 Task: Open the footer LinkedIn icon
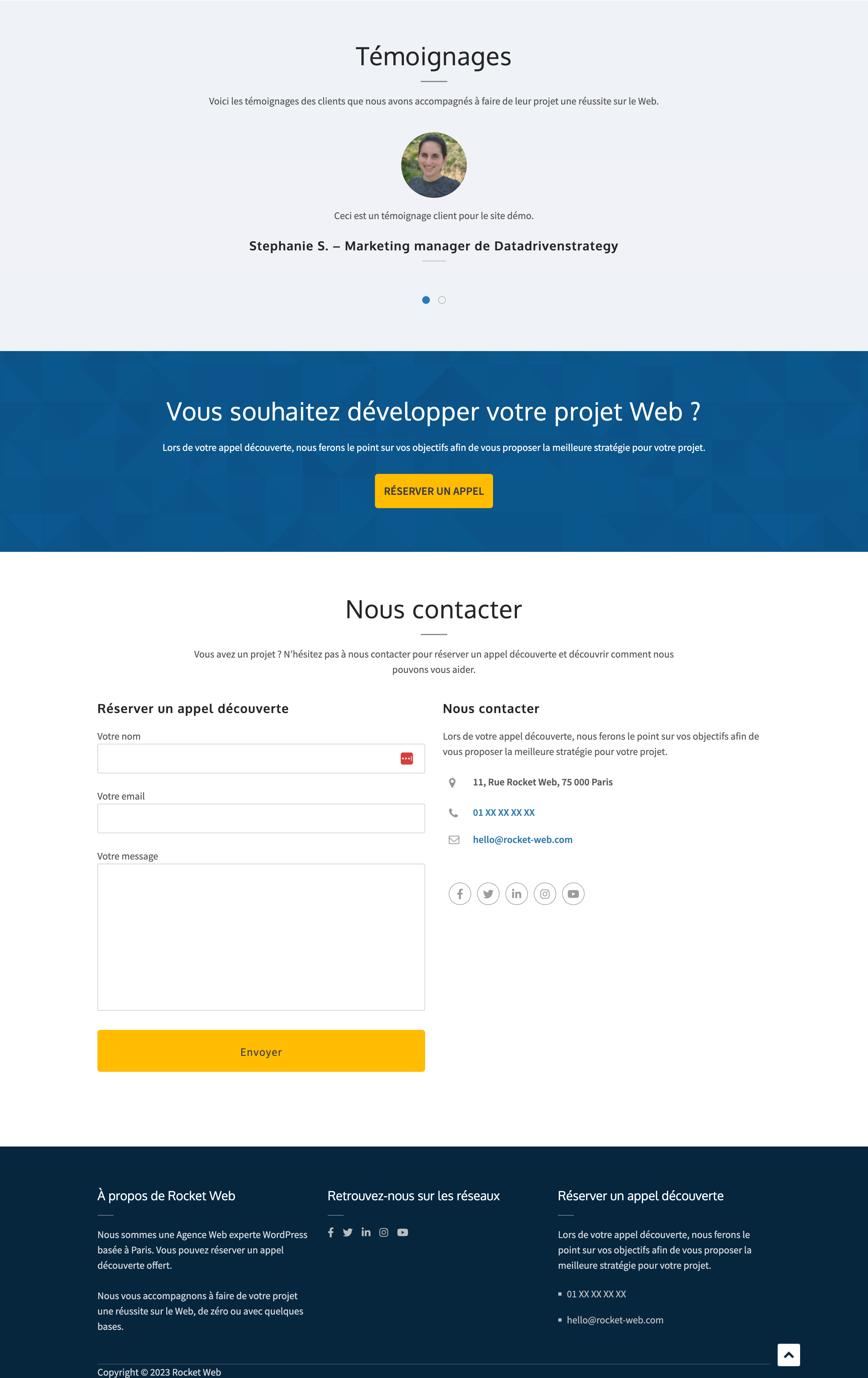(366, 1232)
